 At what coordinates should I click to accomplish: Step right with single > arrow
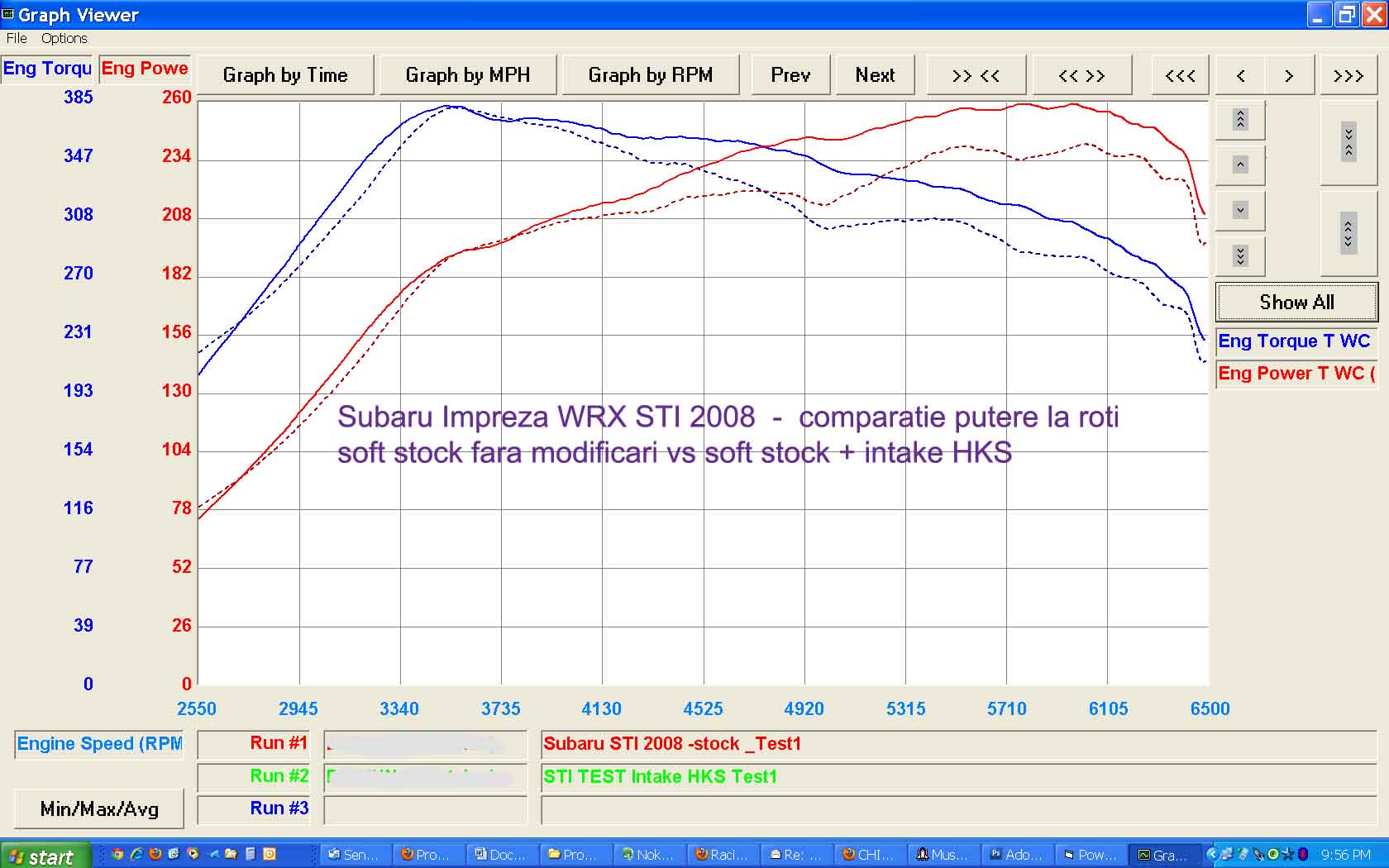coord(1289,75)
